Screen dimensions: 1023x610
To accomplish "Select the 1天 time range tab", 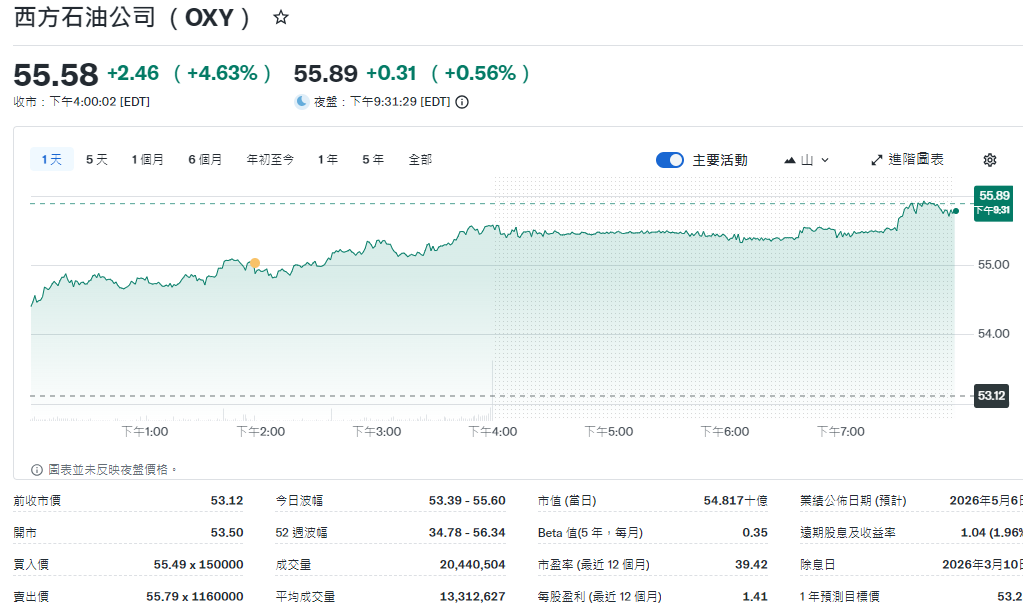I will coord(51,160).
